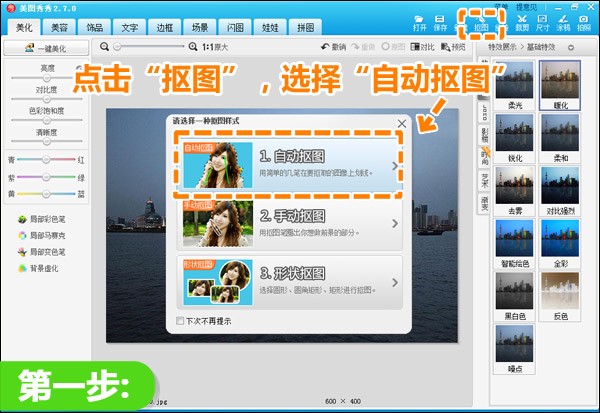Image resolution: width=600 pixels, height=413 pixels.
Task: Choose the 2. 手动抠图 option
Action: 289,222
